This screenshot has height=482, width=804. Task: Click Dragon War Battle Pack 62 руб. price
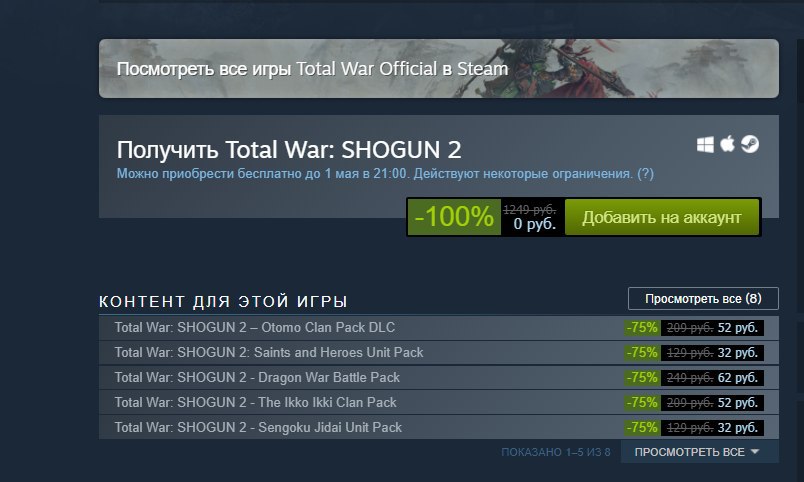pos(737,378)
